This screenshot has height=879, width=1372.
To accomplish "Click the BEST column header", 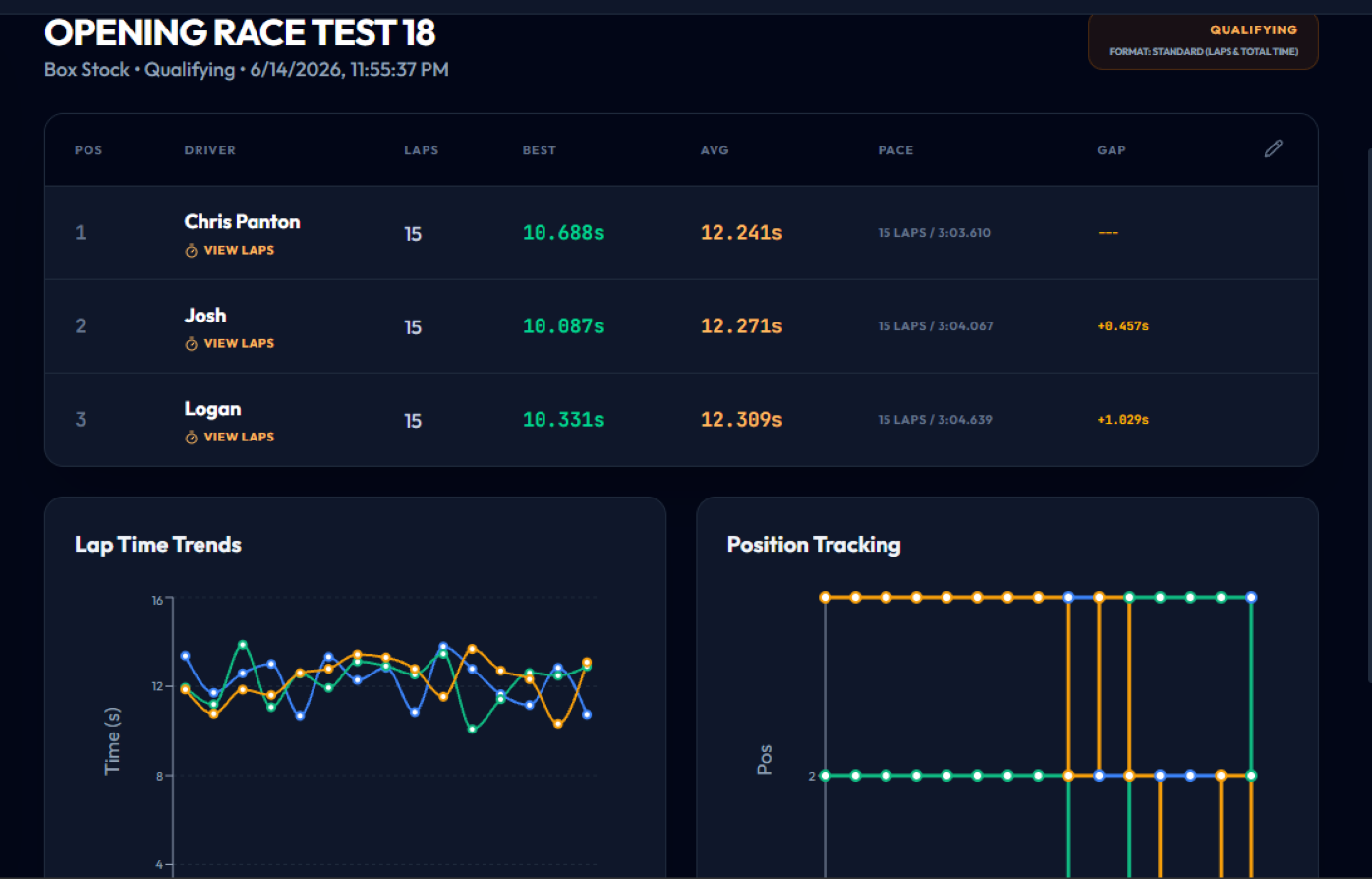I will pyautogui.click(x=540, y=150).
